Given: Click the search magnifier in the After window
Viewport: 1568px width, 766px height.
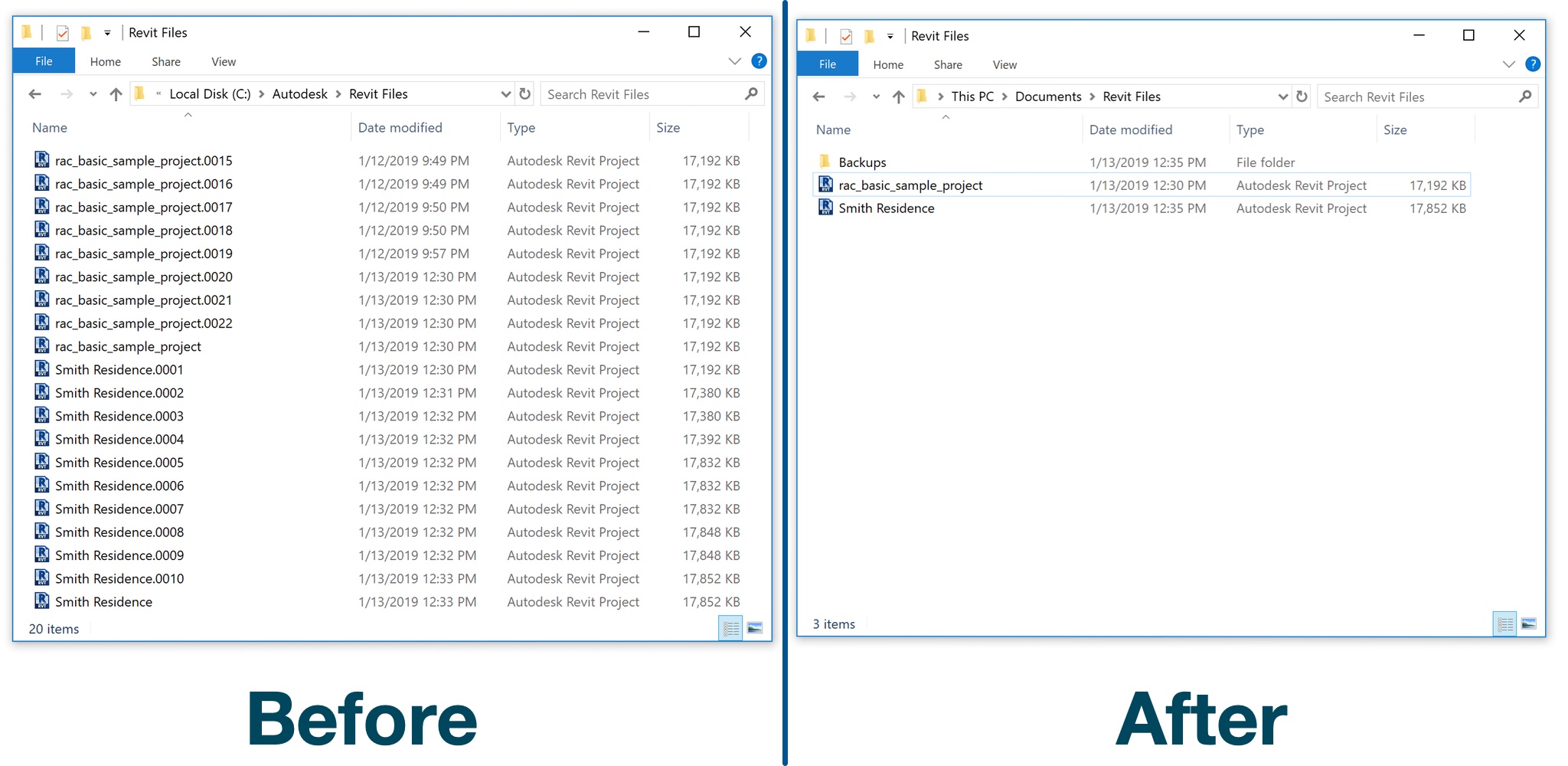Looking at the screenshot, I should point(1525,97).
